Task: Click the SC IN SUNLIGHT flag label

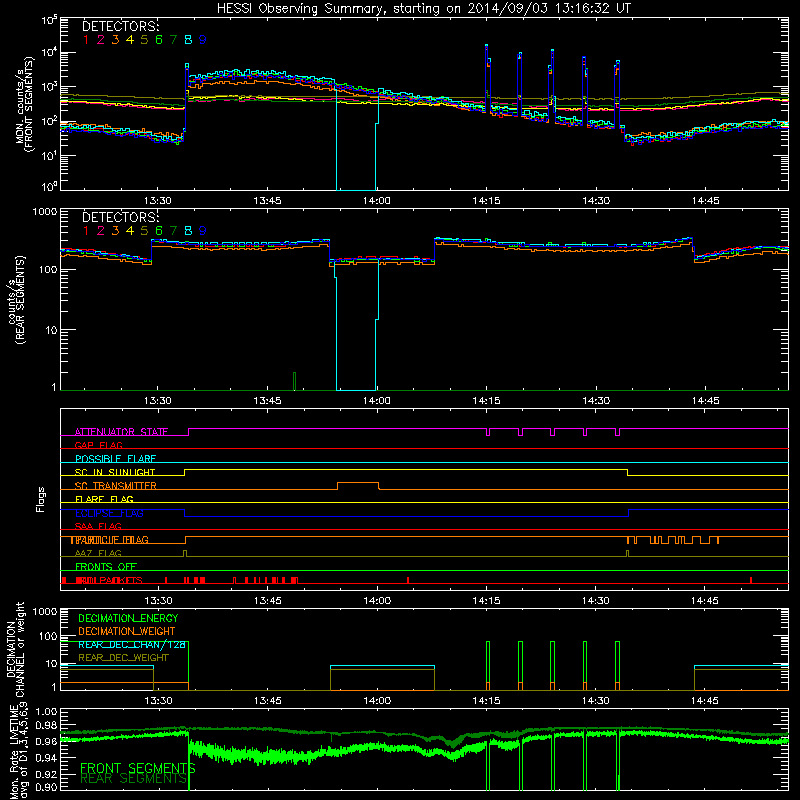Action: coord(115,472)
